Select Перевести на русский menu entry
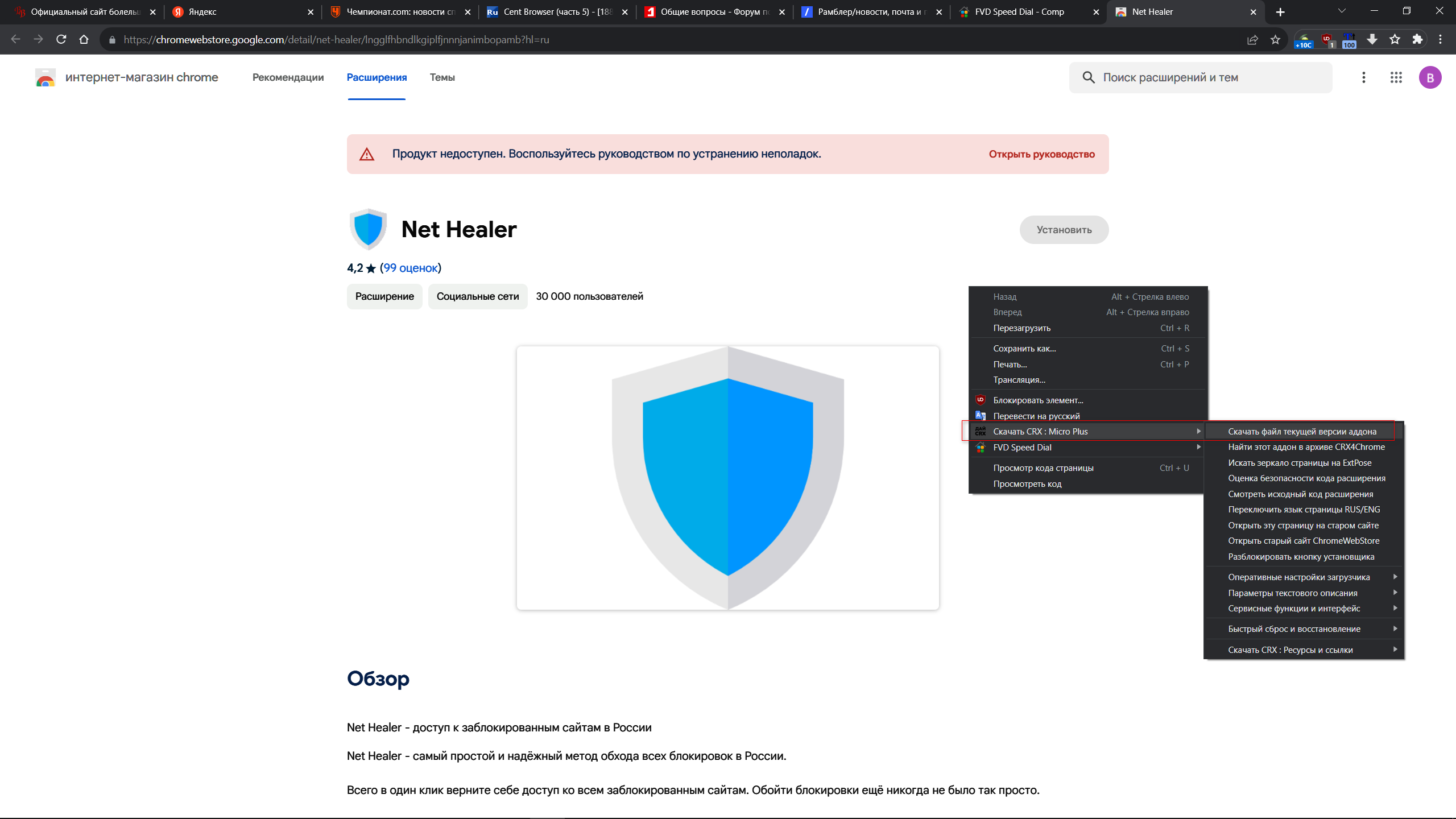The image size is (1456, 819). pyautogui.click(x=1087, y=416)
